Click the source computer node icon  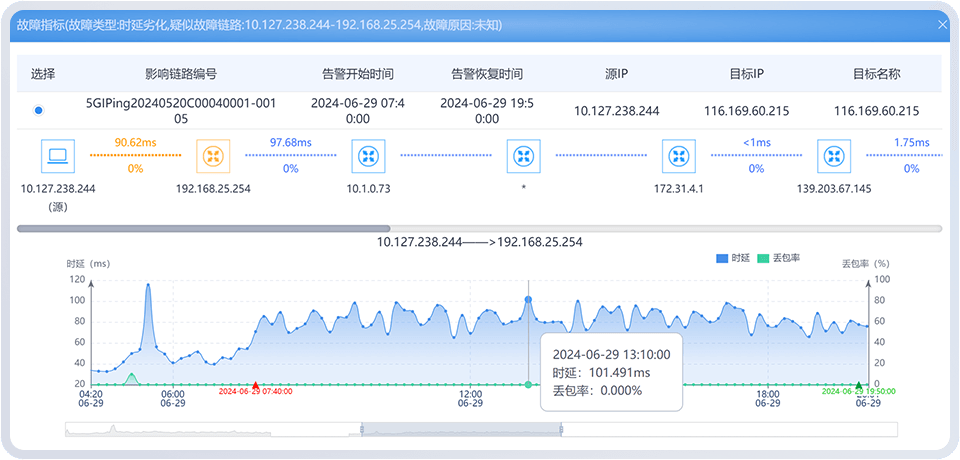click(x=58, y=155)
